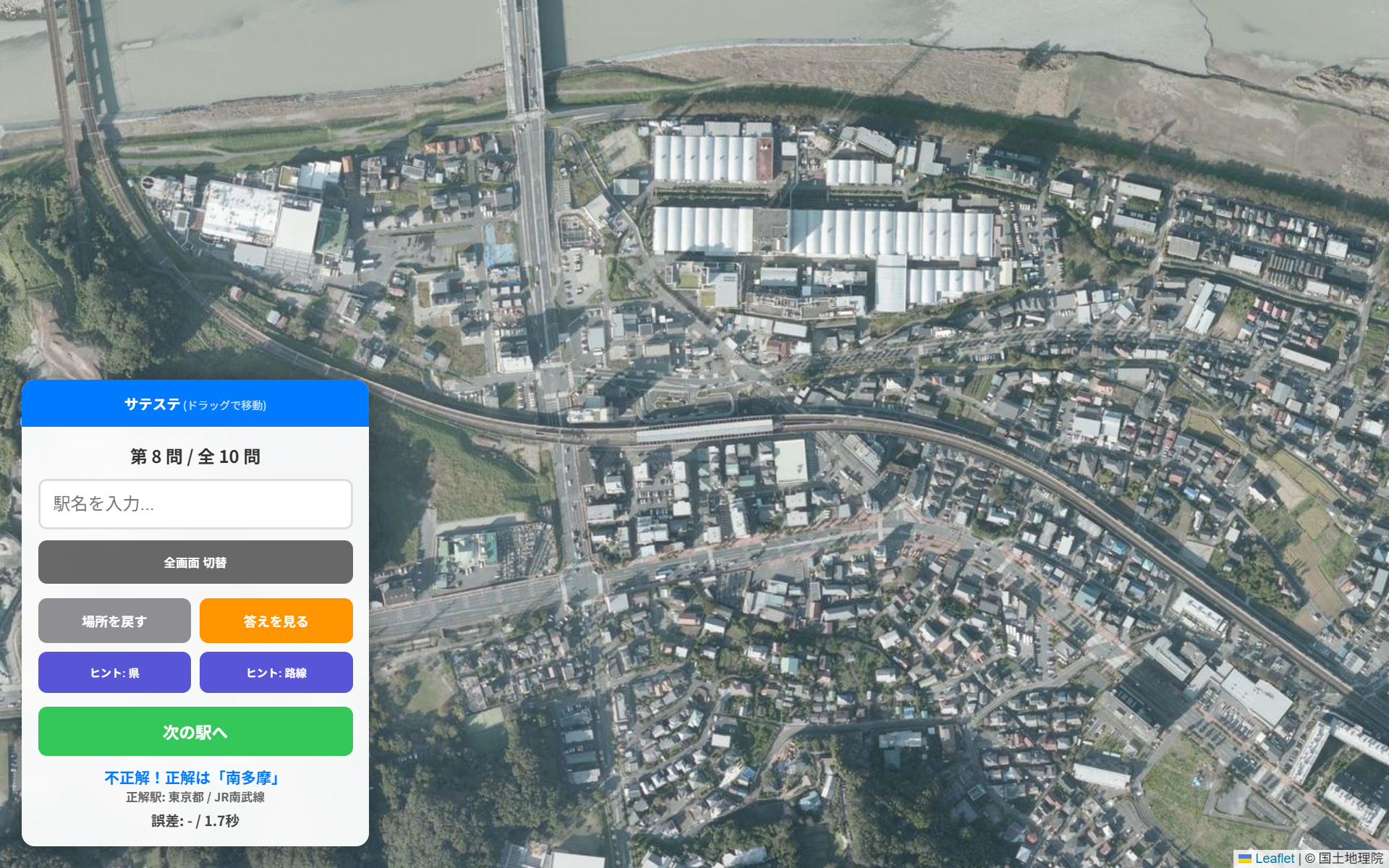Click the large road intersection south of station
This screenshot has height=868, width=1389.
582,582
